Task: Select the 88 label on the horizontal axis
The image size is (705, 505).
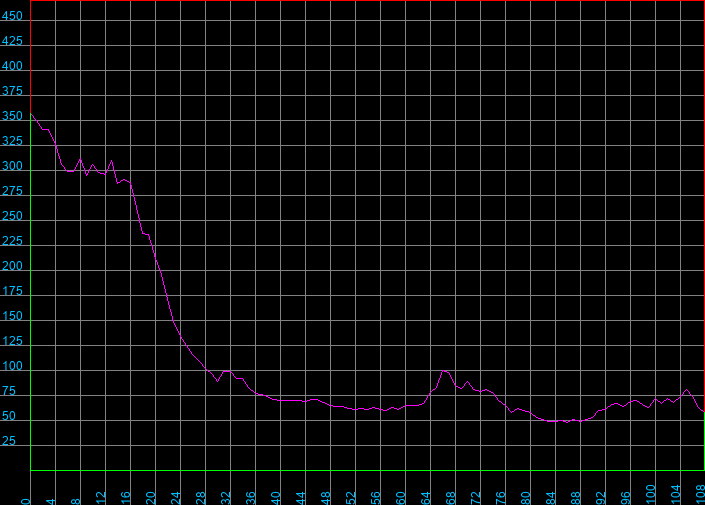Action: [x=576, y=498]
